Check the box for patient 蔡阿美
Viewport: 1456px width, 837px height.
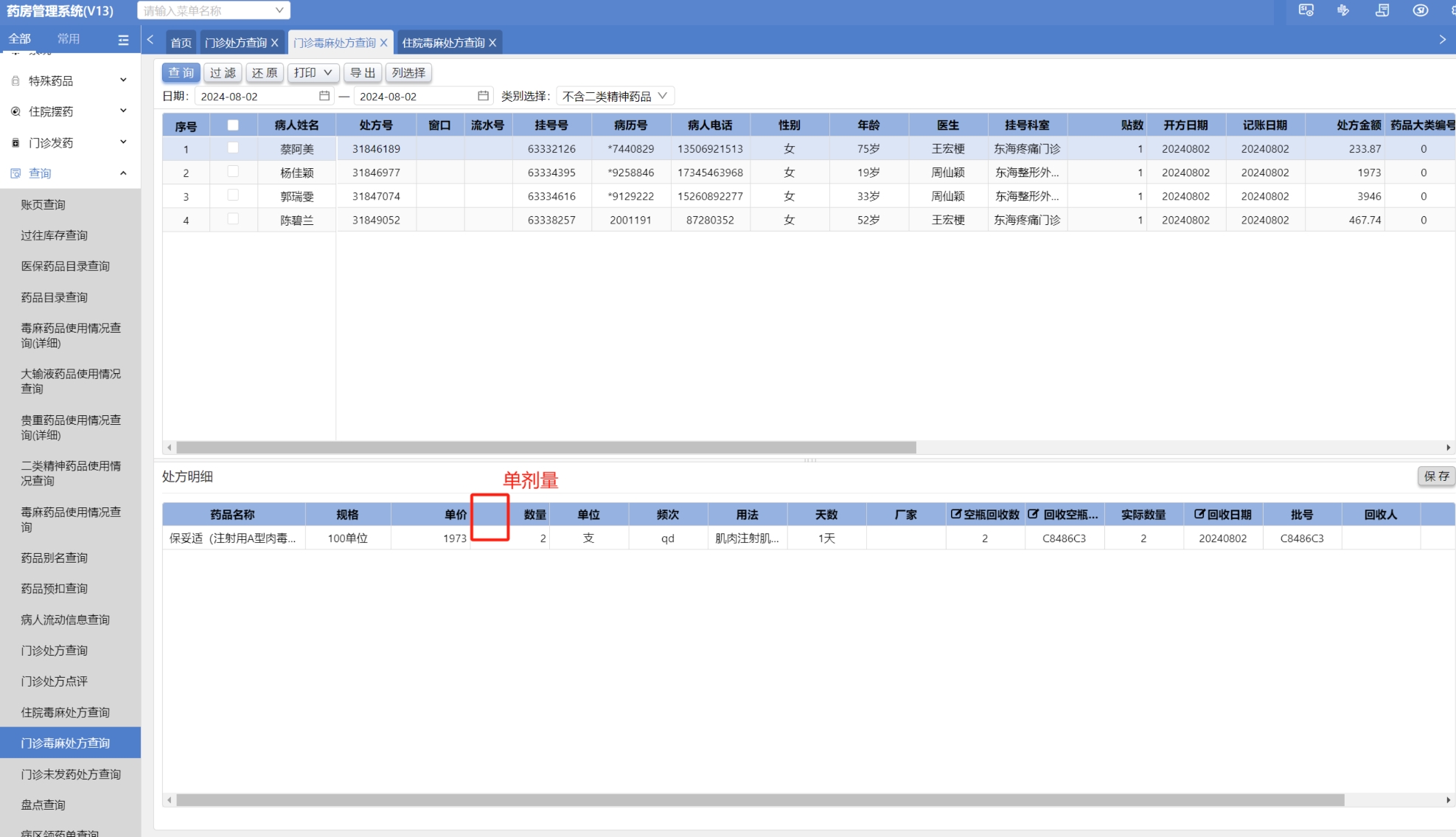(x=233, y=148)
